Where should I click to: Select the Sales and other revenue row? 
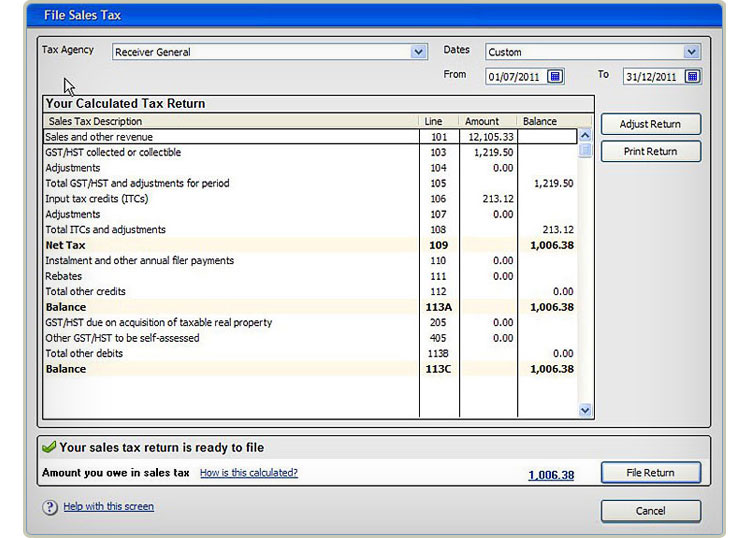point(230,137)
